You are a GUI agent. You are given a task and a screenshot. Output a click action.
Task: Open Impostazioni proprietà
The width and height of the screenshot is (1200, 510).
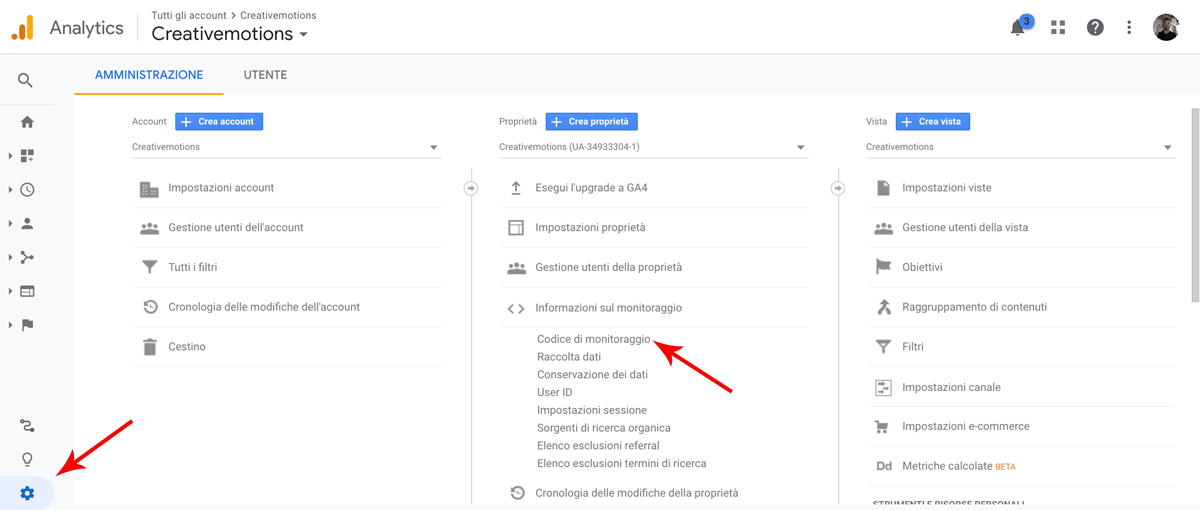pos(590,227)
